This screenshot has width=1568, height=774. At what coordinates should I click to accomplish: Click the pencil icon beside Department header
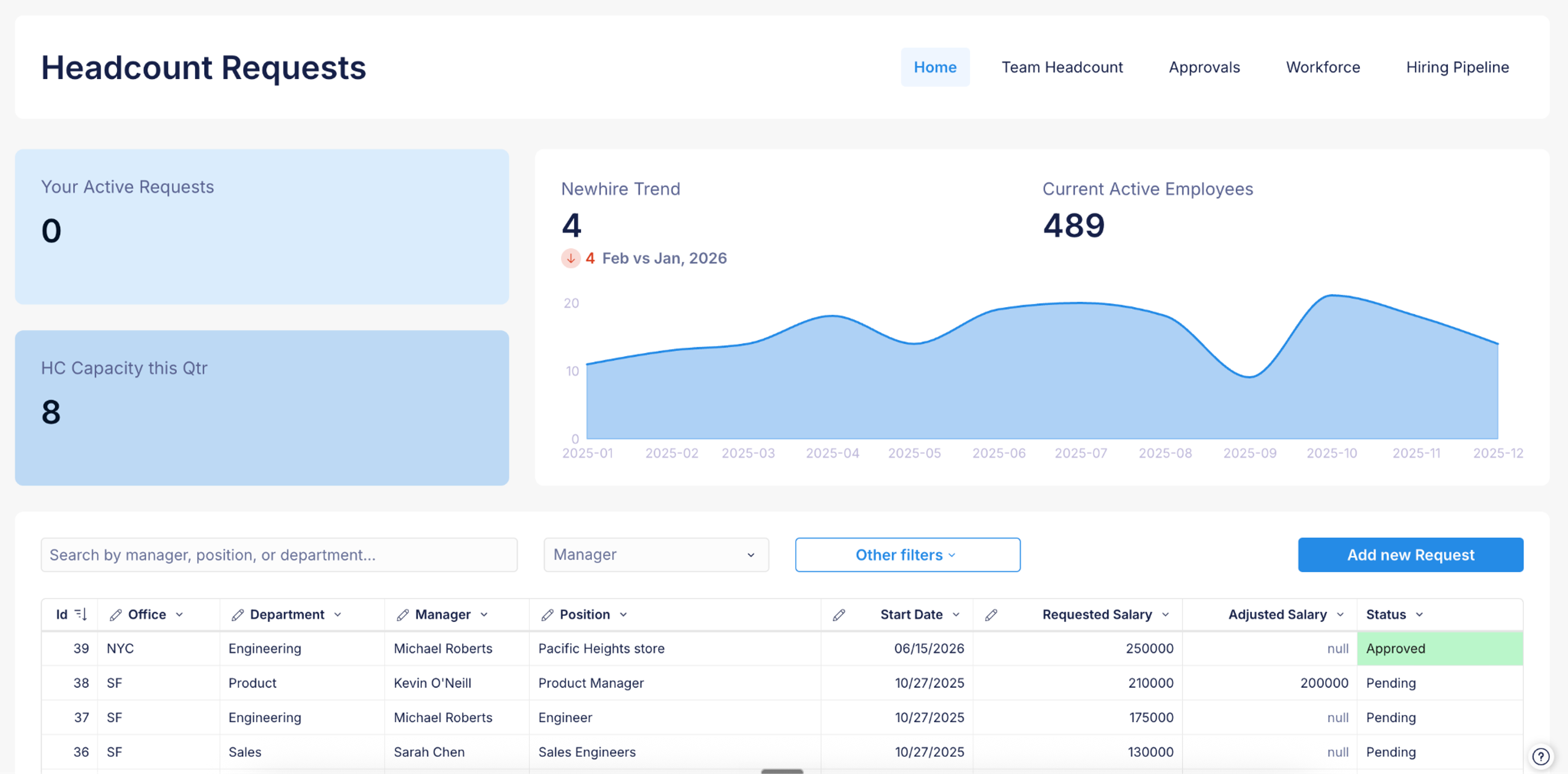237,614
